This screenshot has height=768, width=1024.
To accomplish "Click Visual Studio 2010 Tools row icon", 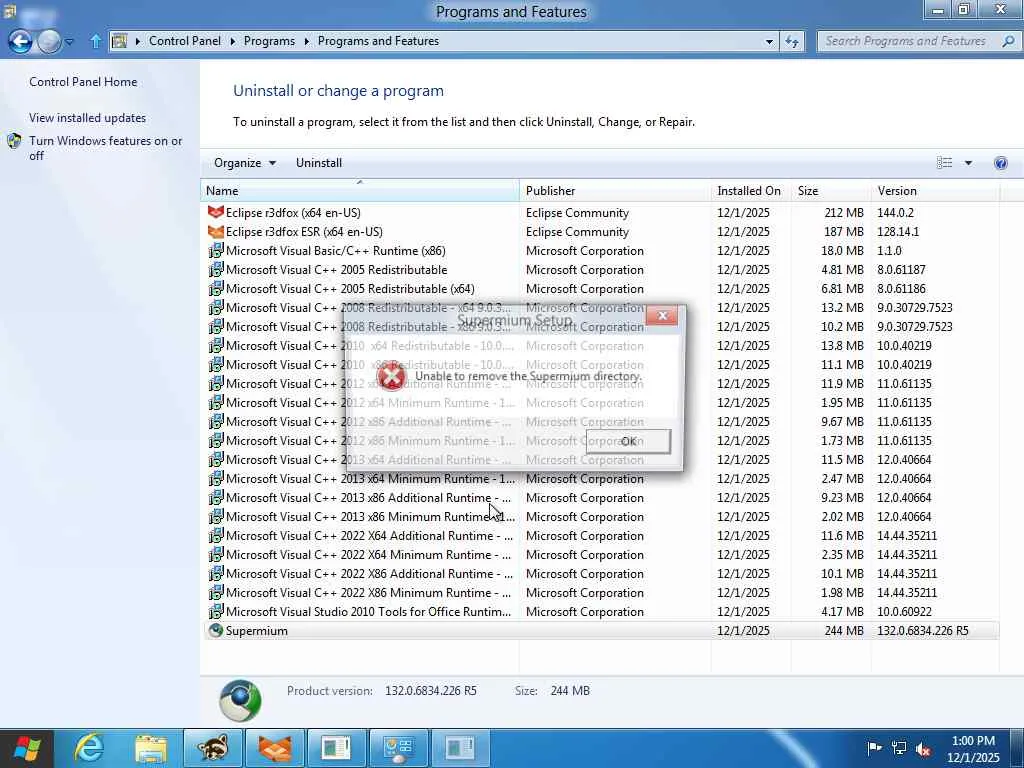I will pyautogui.click(x=216, y=612).
